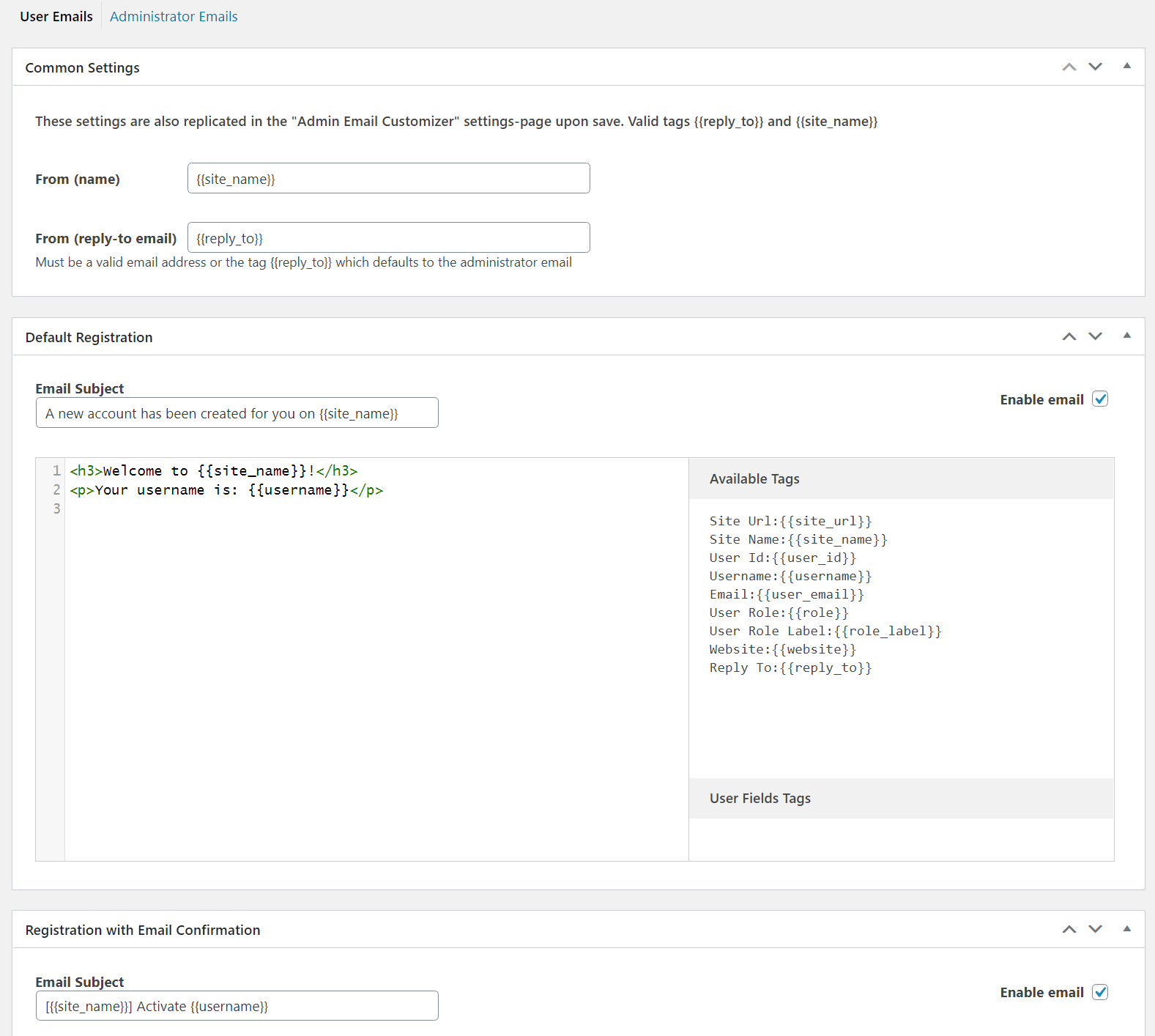Edit Default Registration Email Subject field

pos(237,412)
